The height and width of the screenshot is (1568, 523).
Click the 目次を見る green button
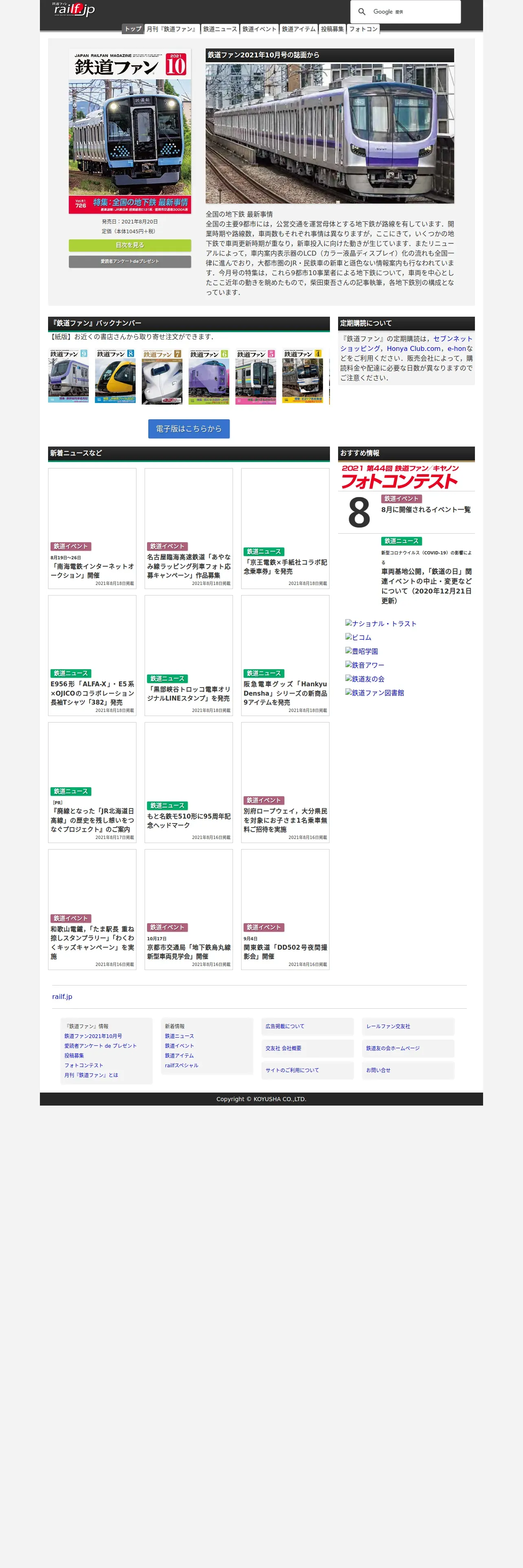click(130, 245)
